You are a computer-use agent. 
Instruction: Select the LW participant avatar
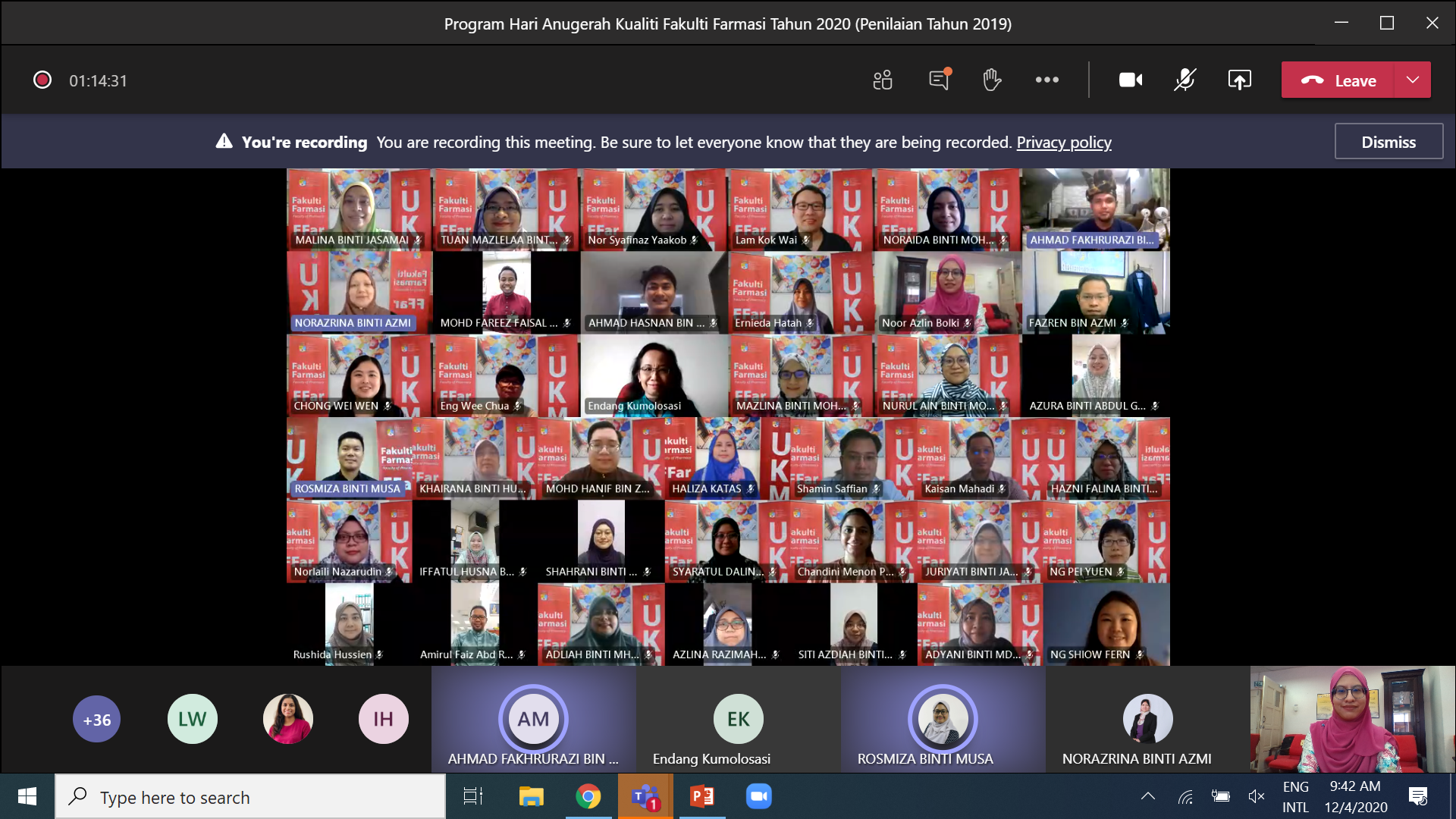pyautogui.click(x=192, y=719)
